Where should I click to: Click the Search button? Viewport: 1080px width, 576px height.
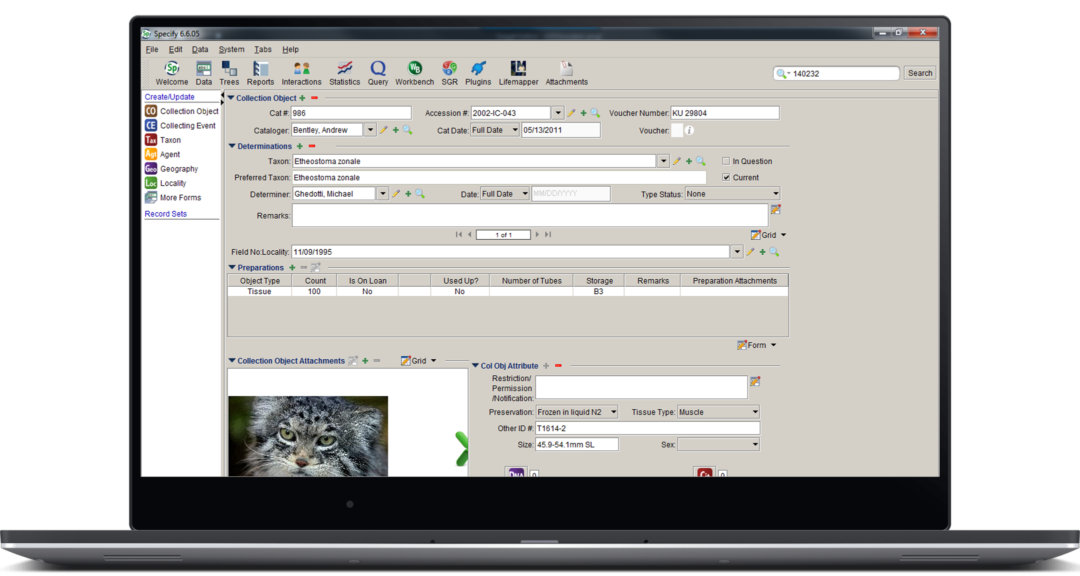[x=918, y=72]
